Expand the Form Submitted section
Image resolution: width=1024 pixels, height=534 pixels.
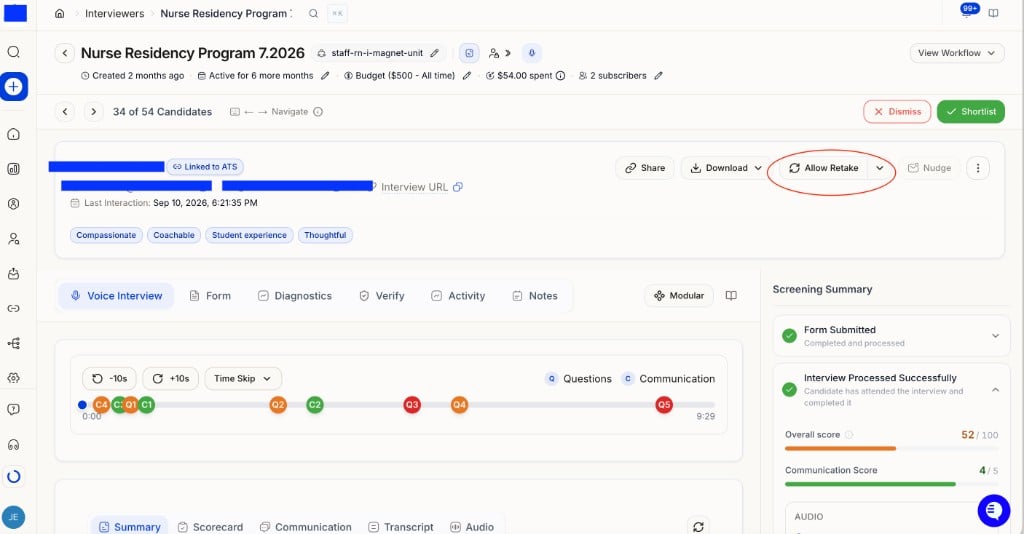[995, 336]
